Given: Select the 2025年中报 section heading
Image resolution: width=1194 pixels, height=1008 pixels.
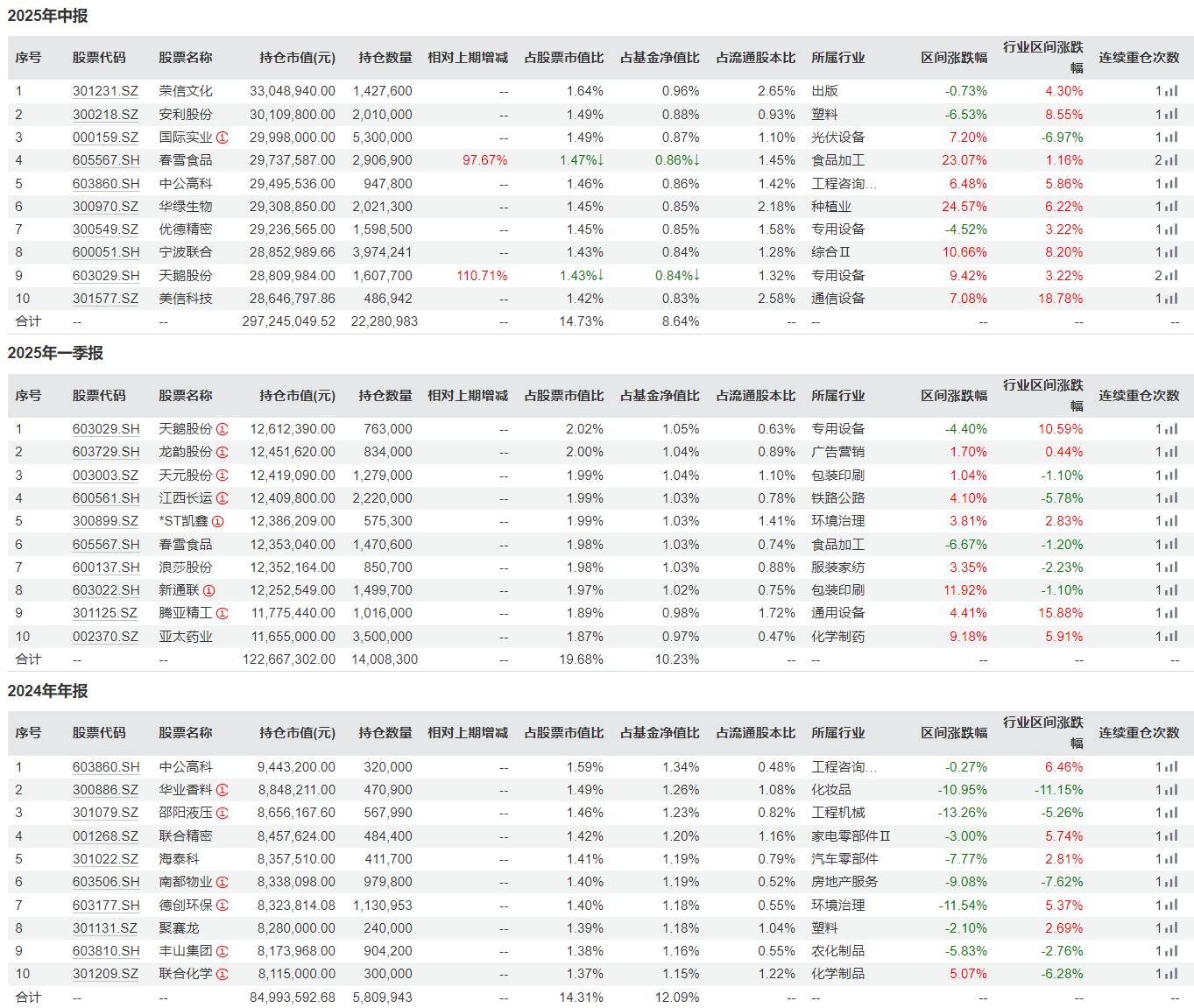Looking at the screenshot, I should click(x=48, y=16).
